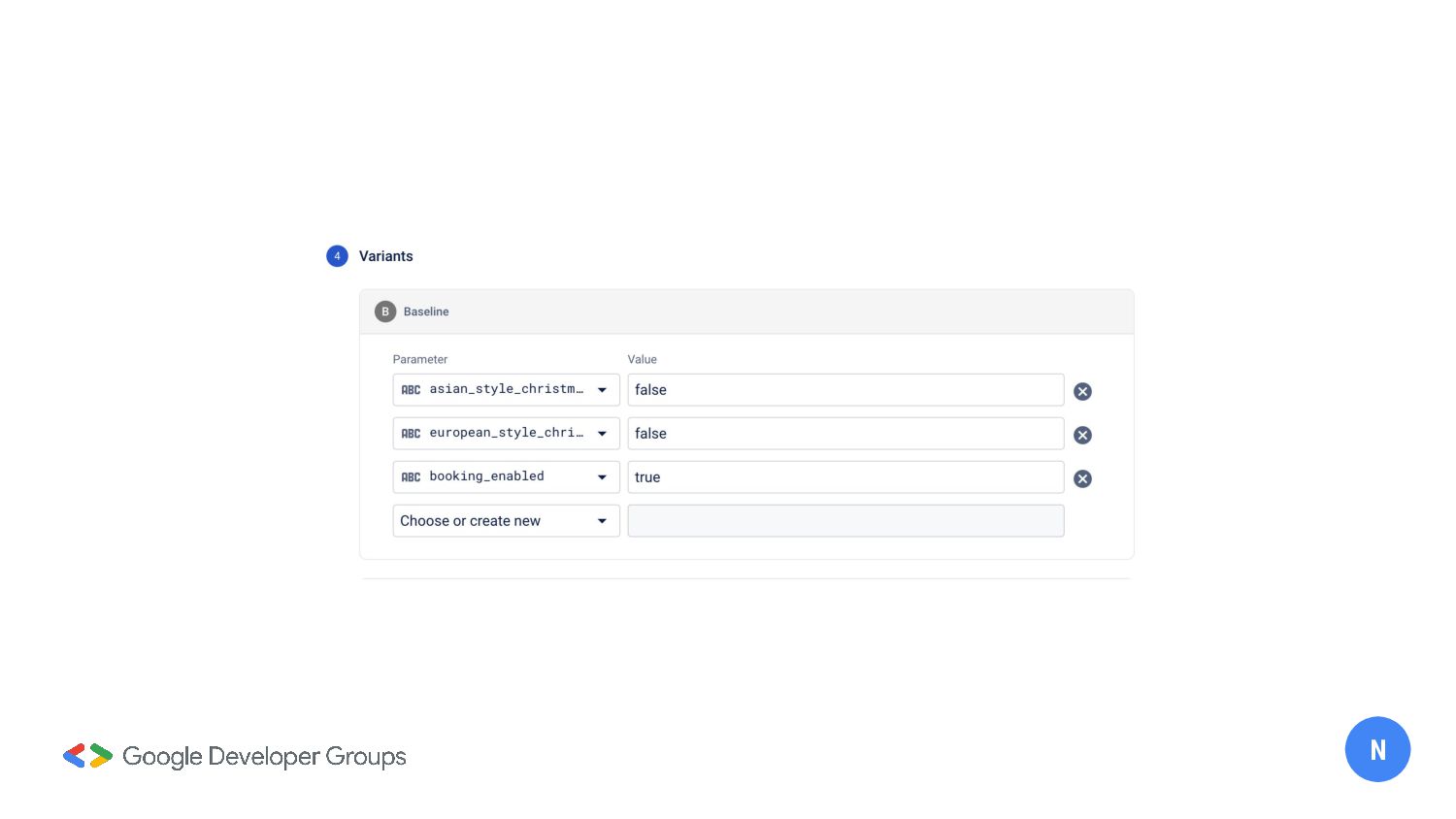The image size is (1456, 819).
Task: Remove the european_style_christmas parameter row
Action: coord(1082,435)
